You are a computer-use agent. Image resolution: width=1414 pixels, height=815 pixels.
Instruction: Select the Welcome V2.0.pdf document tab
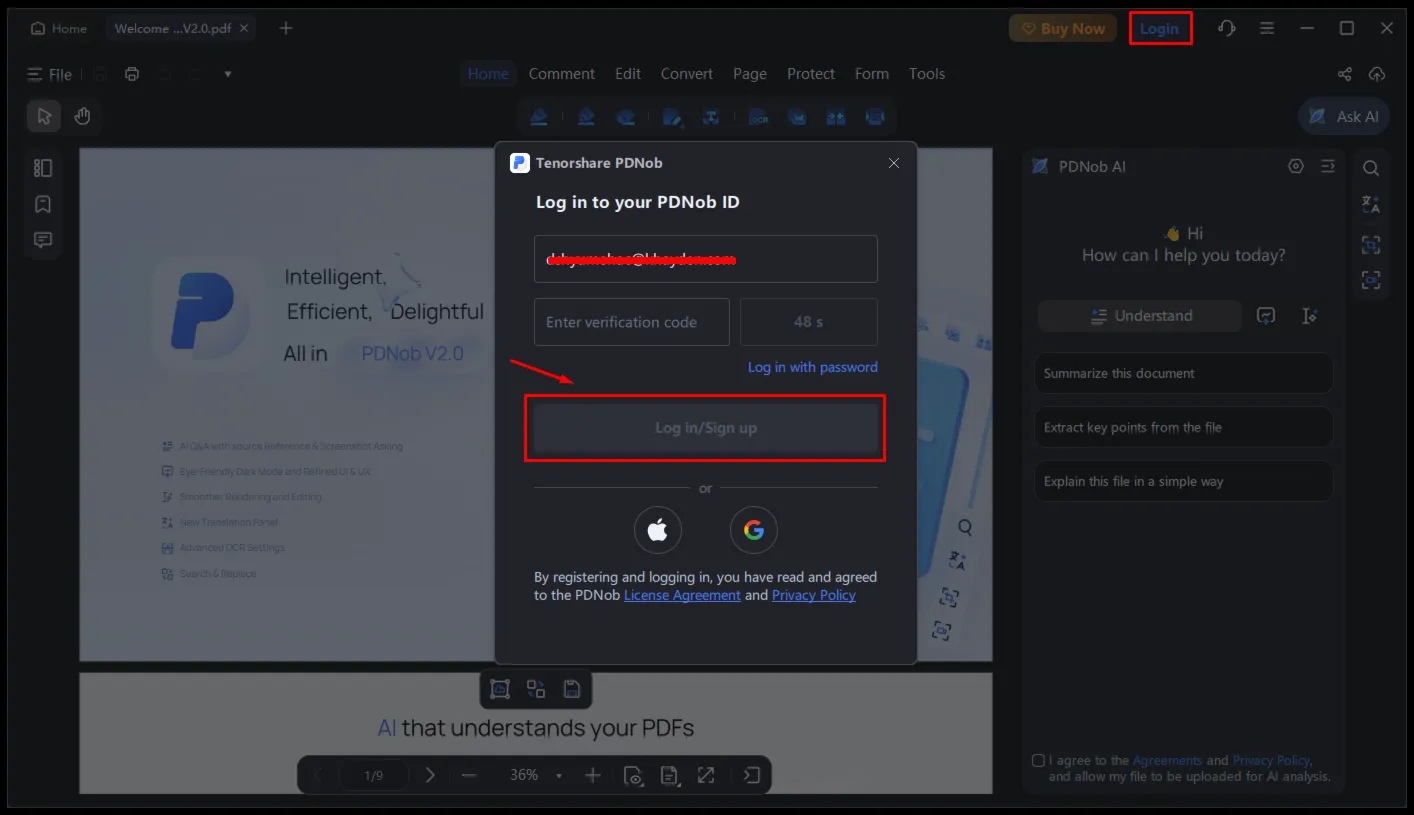pyautogui.click(x=172, y=28)
